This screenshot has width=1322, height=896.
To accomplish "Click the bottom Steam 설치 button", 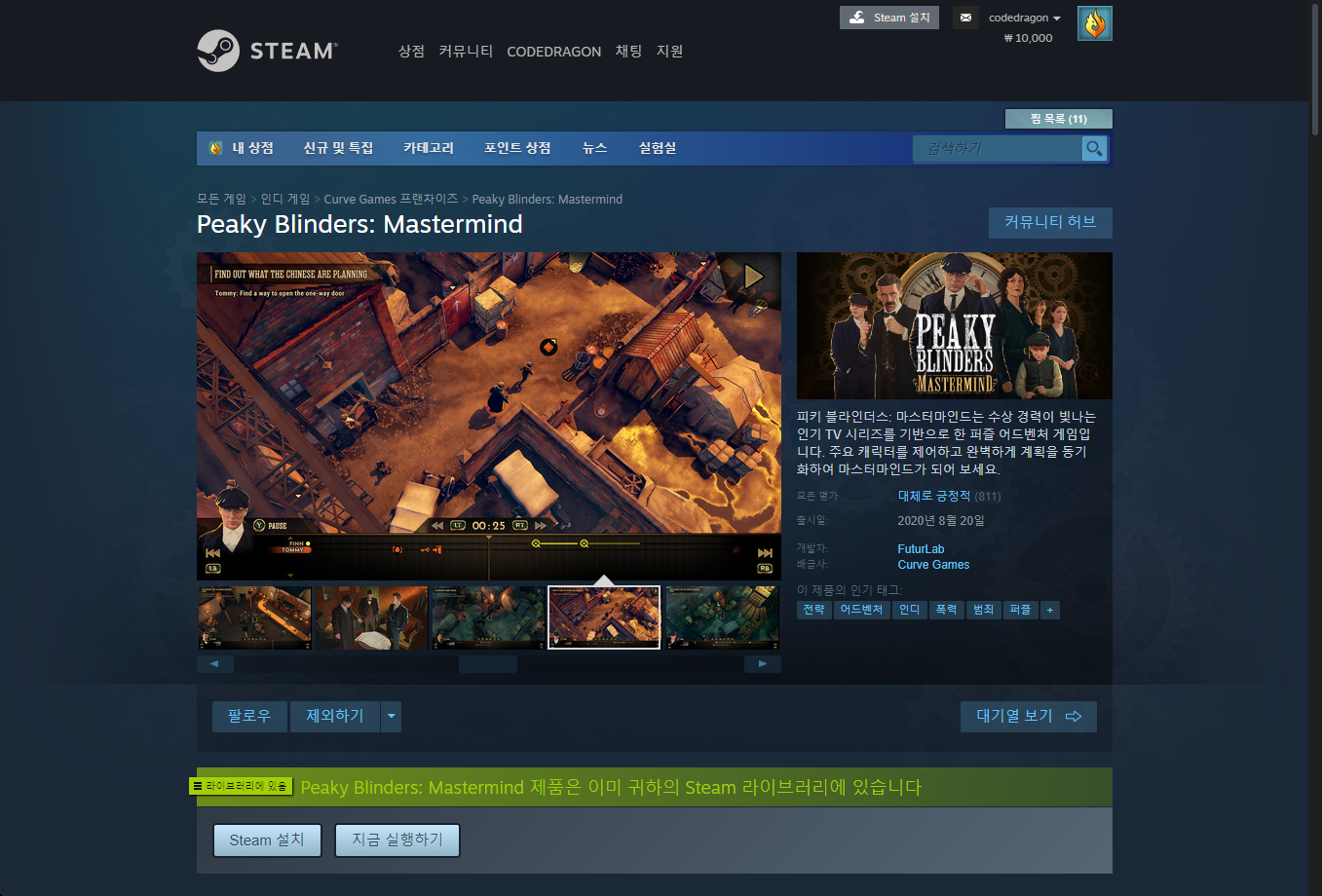I will click(267, 840).
